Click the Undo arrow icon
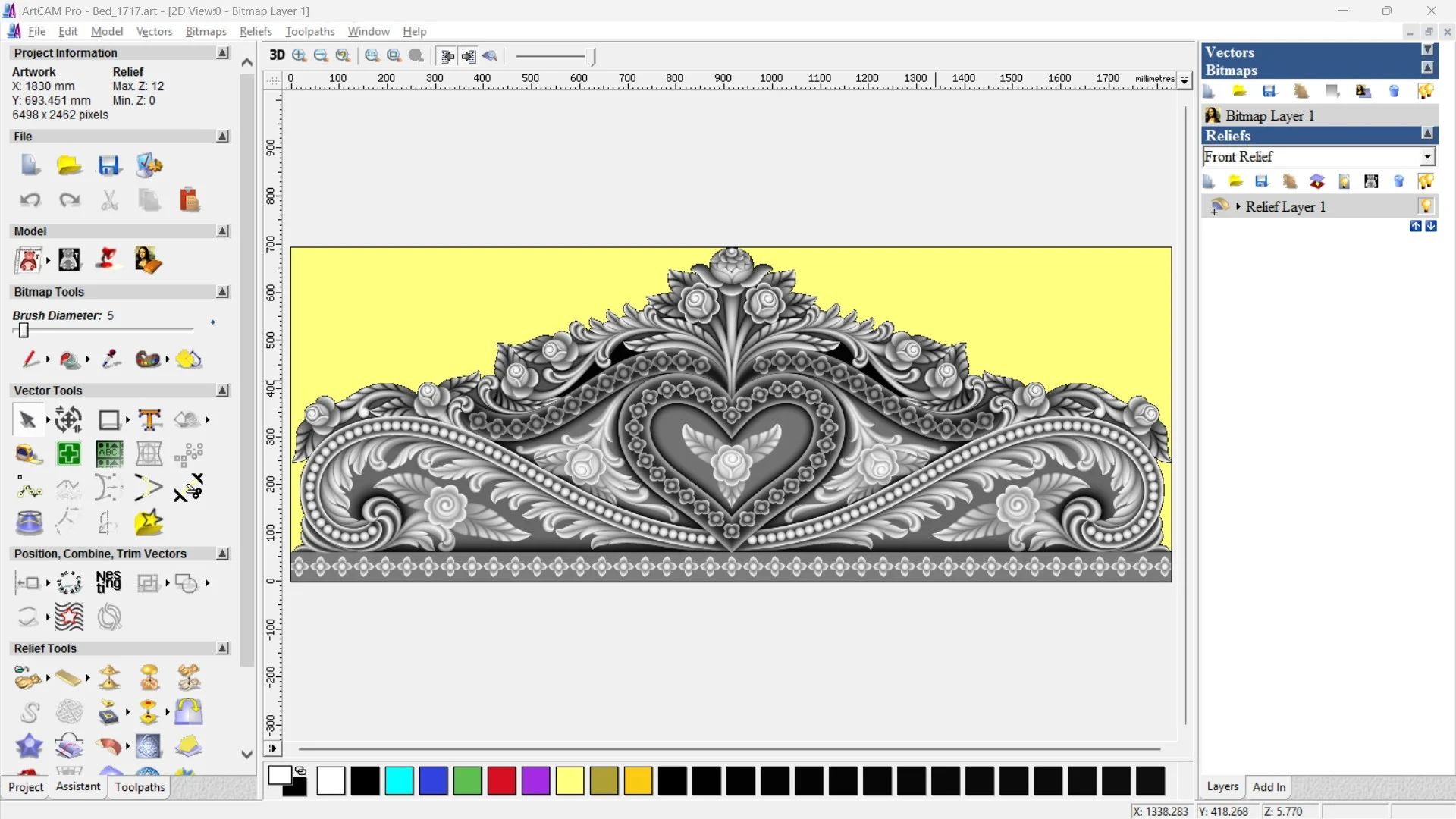 [x=30, y=200]
